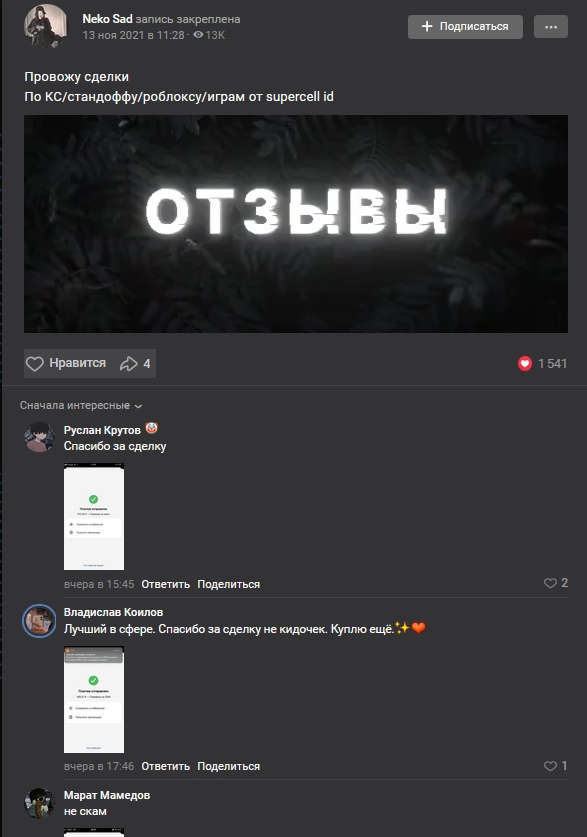Like Владислав Коилов's comment via the heart
Screen dimensions: 587x837
point(550,765)
